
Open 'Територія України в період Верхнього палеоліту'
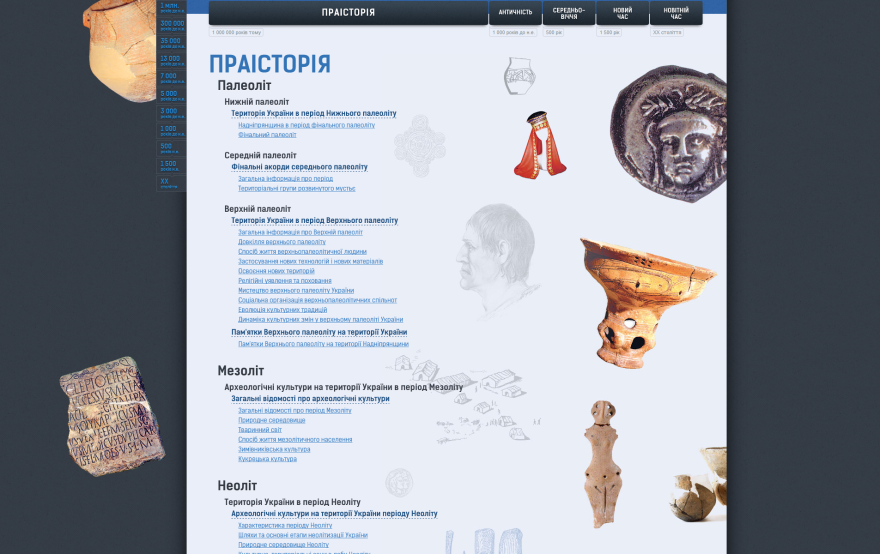[x=314, y=221]
